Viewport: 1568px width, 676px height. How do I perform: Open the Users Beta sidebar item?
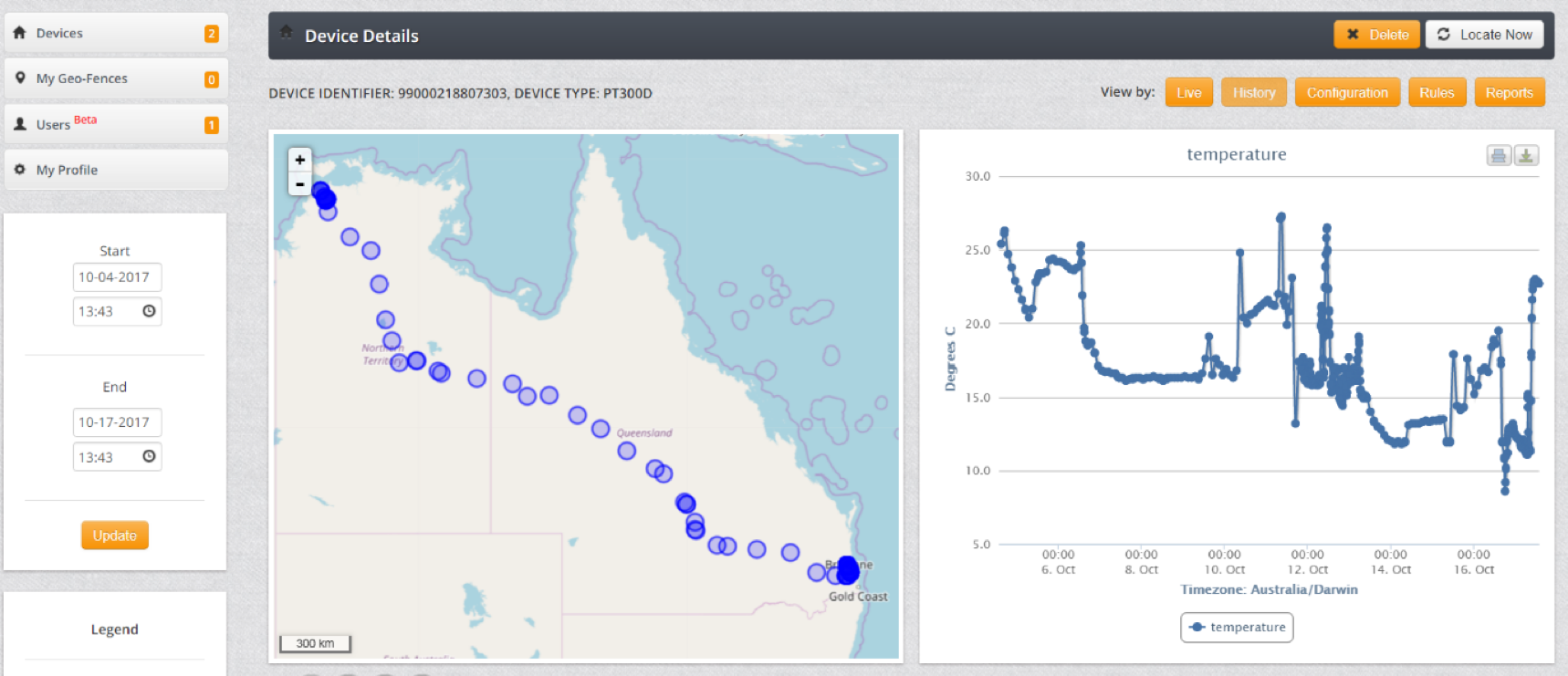(116, 124)
